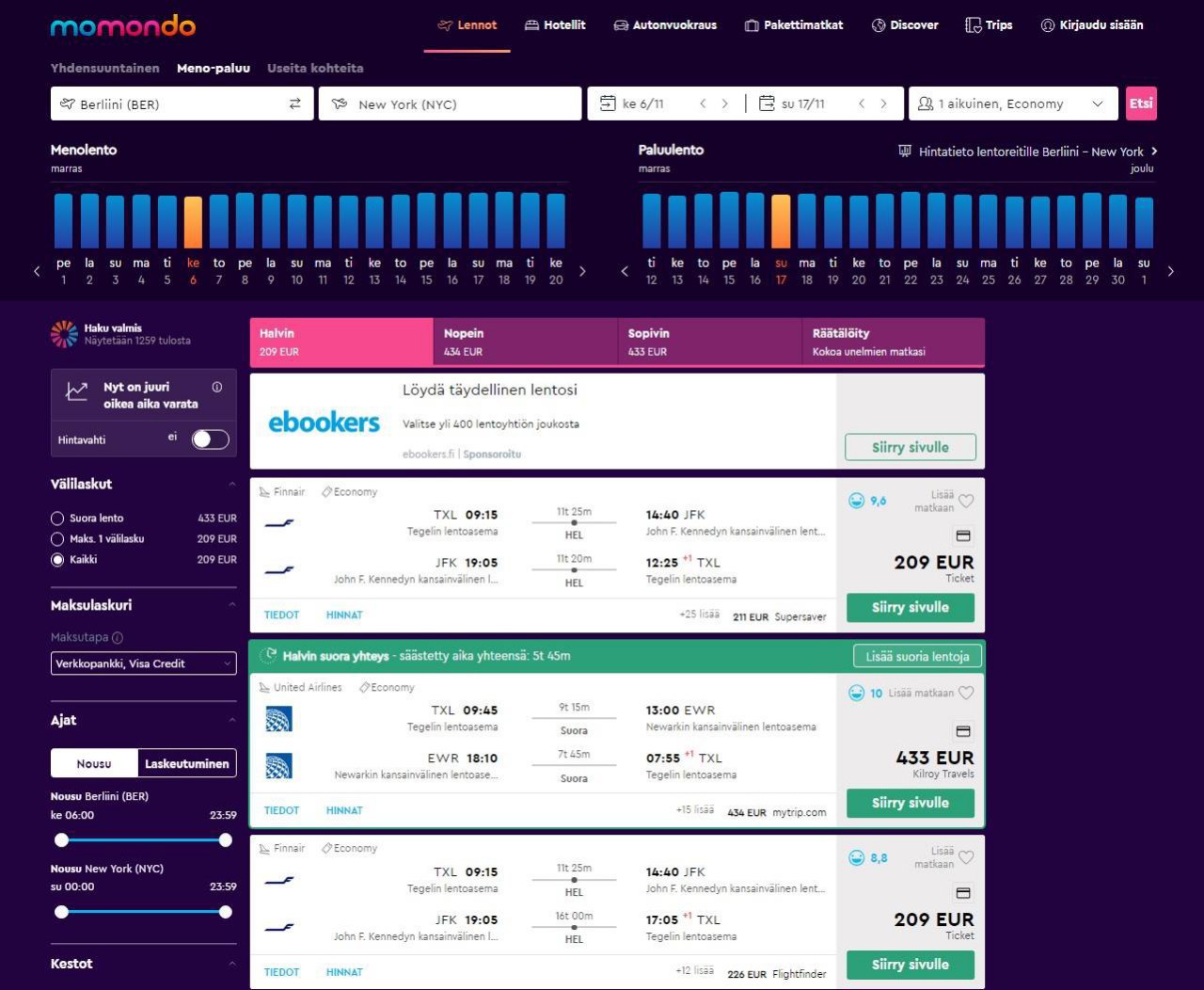Click right handle of Berliini departure time slider
This screenshot has width=1204, height=990.
[225, 840]
